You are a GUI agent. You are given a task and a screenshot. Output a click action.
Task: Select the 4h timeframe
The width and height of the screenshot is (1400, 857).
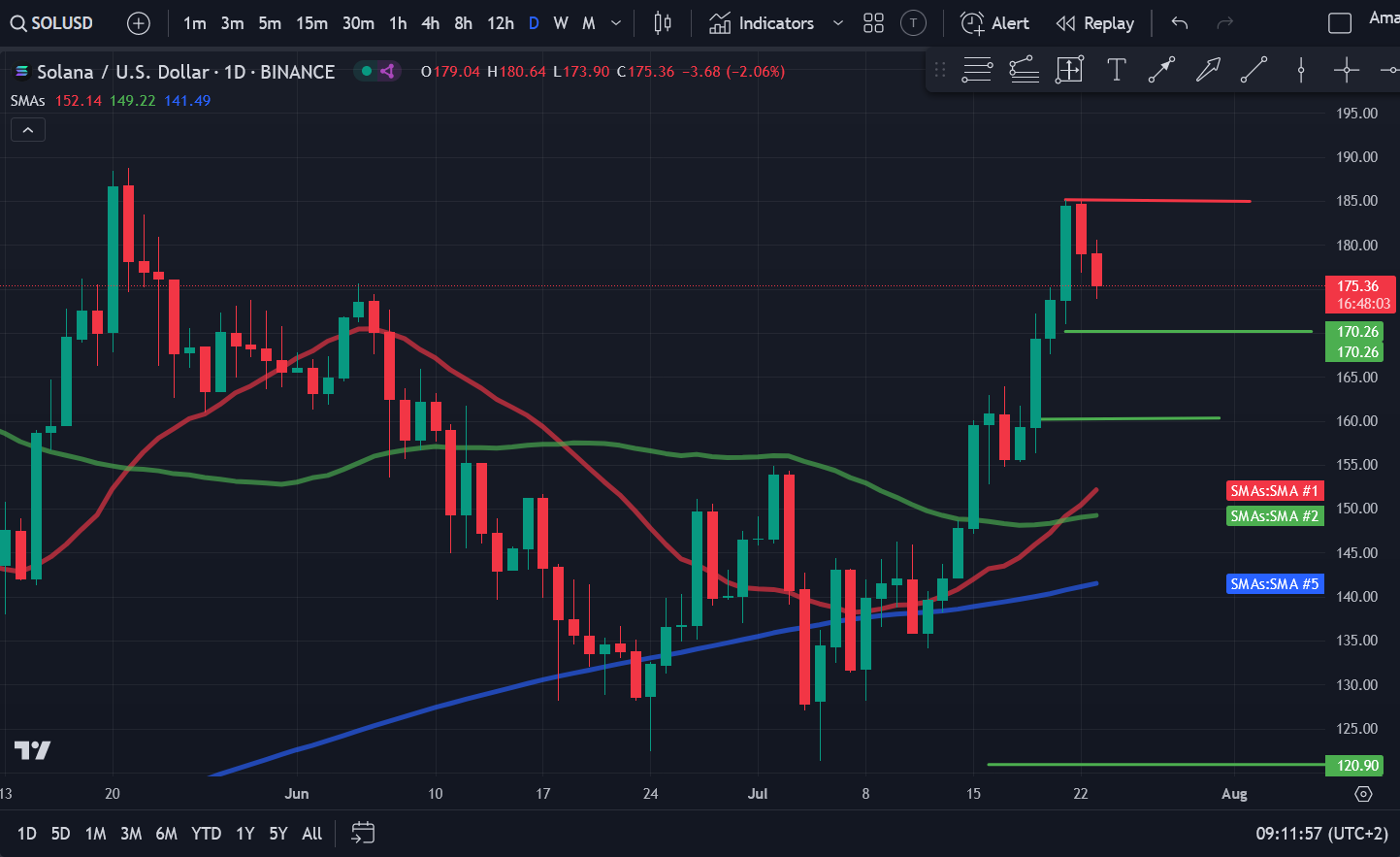pyautogui.click(x=431, y=23)
